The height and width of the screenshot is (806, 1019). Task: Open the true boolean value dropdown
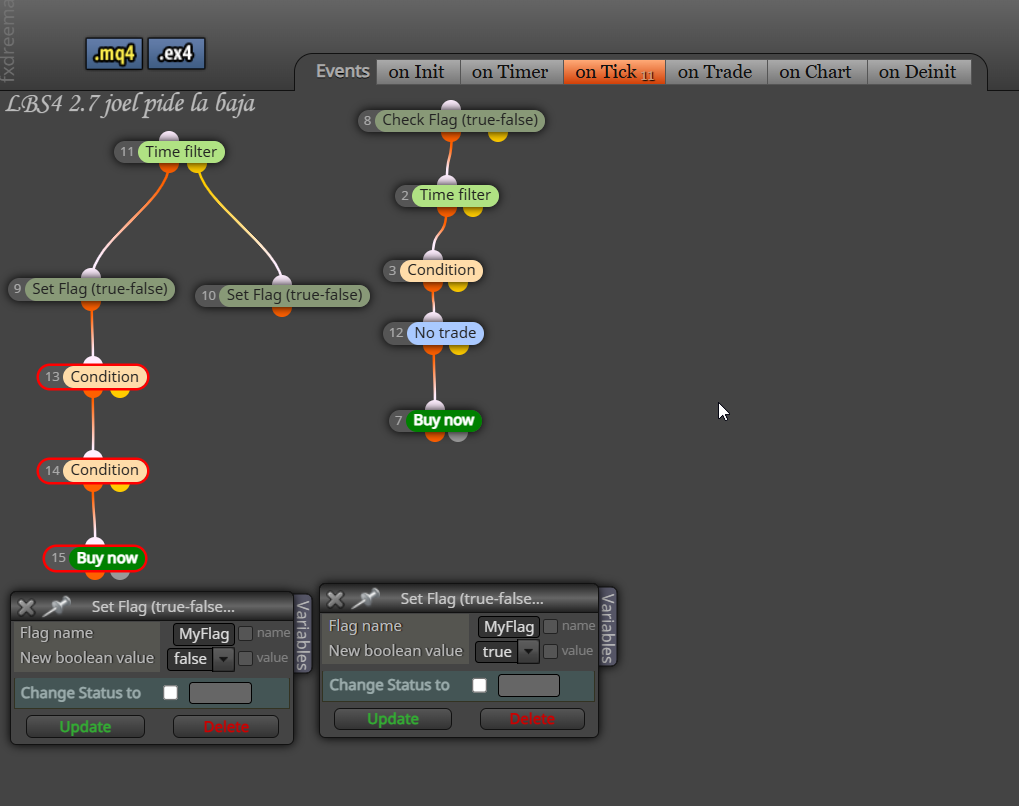pos(508,651)
